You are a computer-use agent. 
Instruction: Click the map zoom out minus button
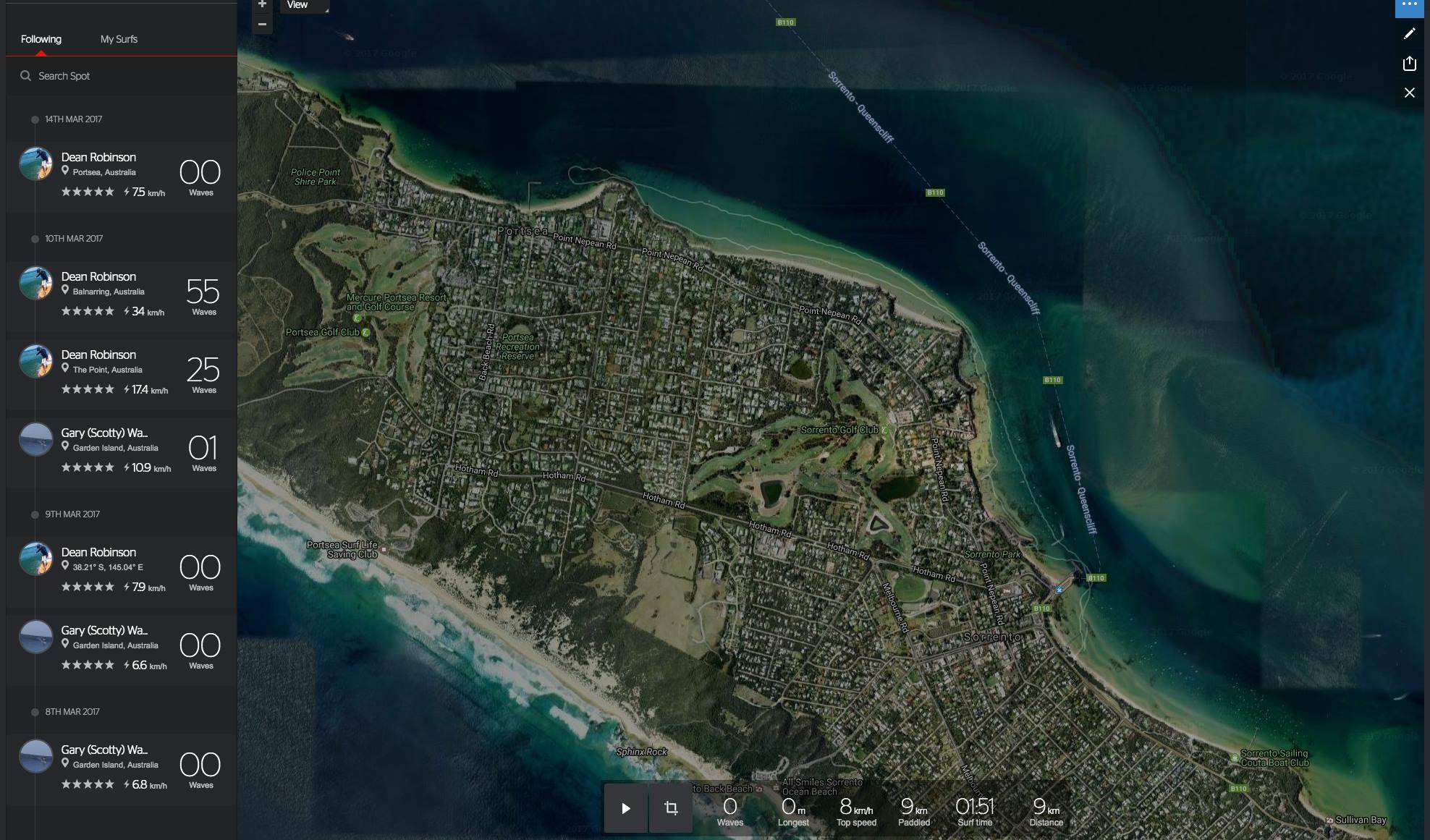(x=262, y=24)
